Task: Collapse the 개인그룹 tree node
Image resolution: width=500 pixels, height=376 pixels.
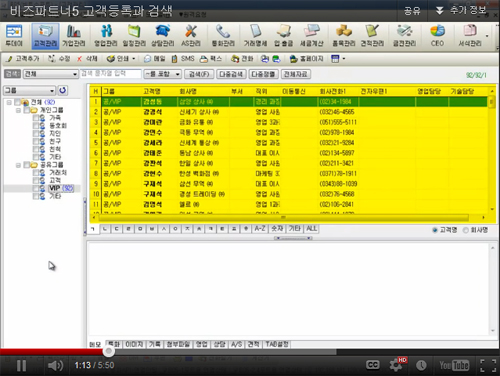Action: point(18,110)
